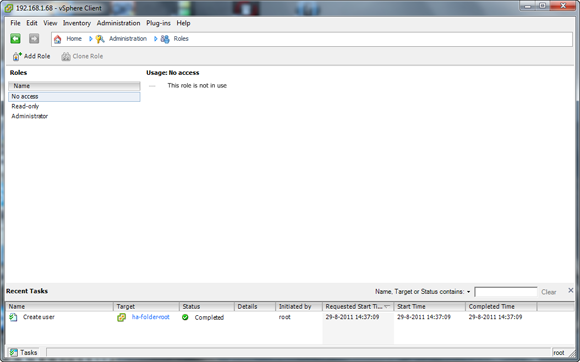Expand the arrow after Home breadcrumb

click(91, 38)
